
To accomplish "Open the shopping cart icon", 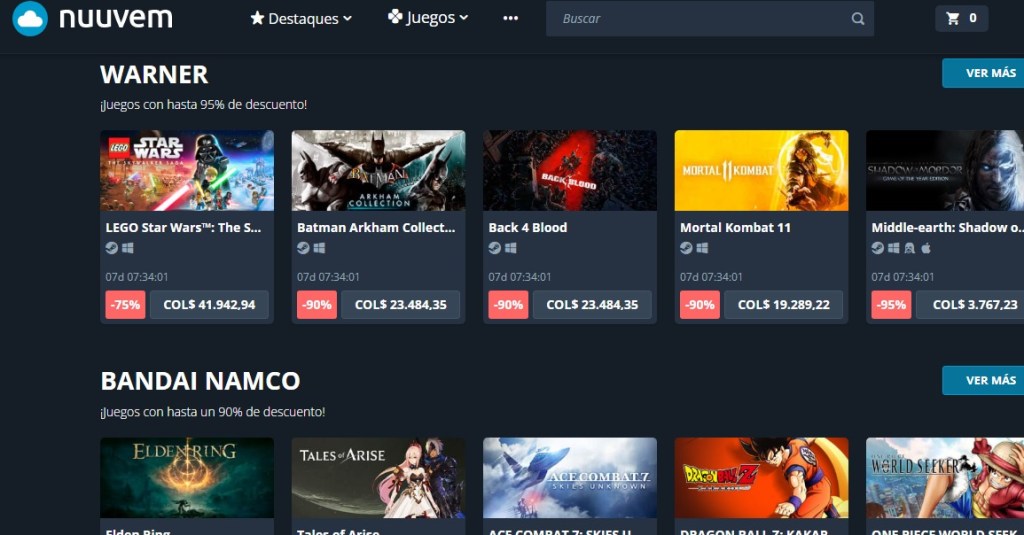I will tap(952, 18).
